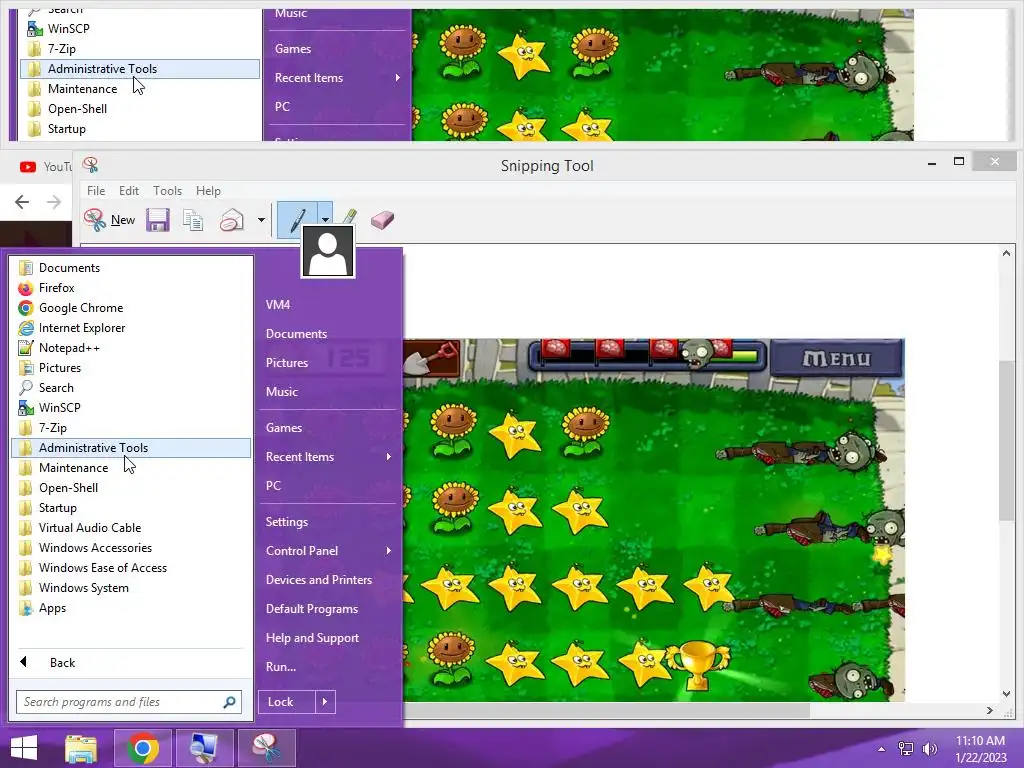Click the Windows Start button
The width and height of the screenshot is (1024, 768).
[x=24, y=748]
